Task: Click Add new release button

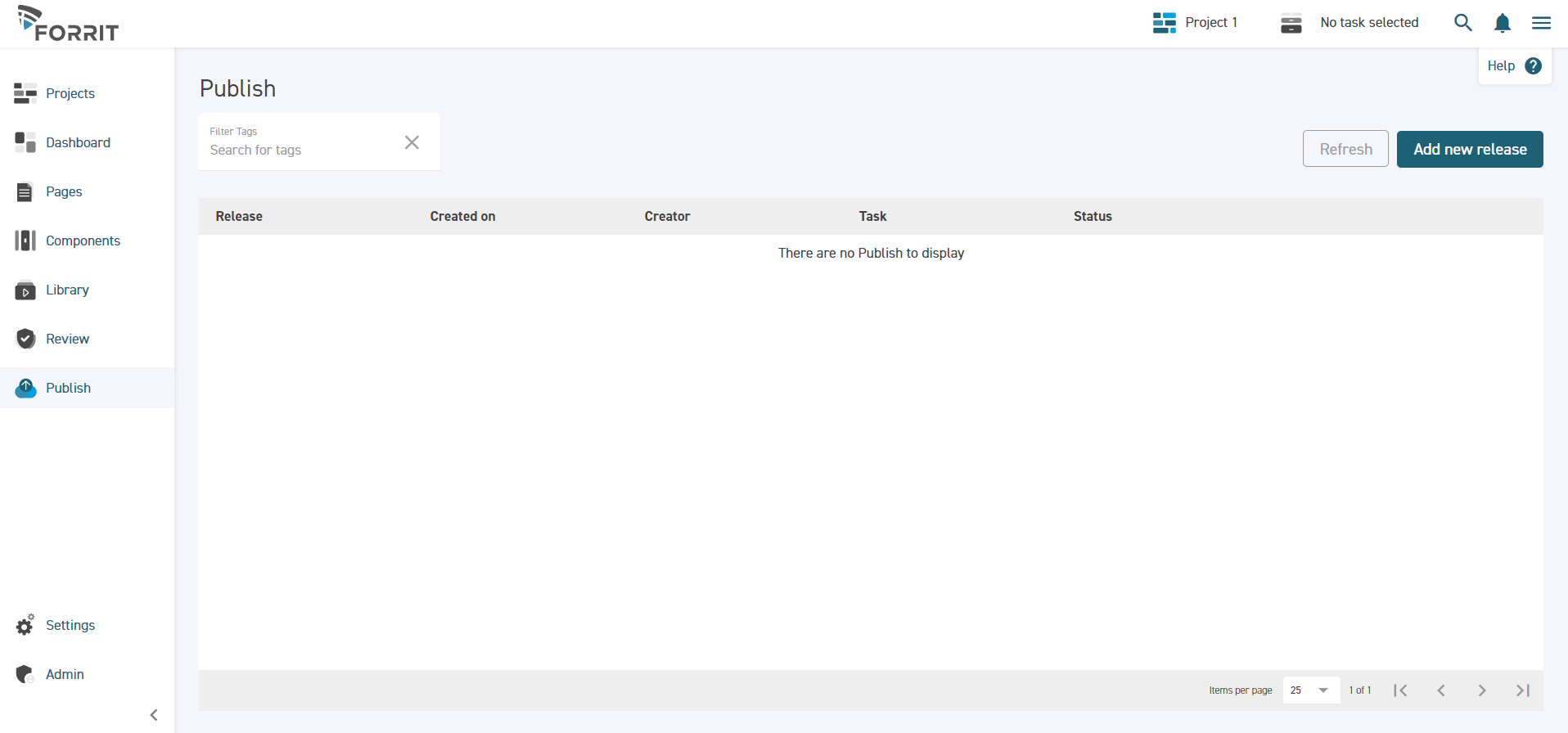Action: click(x=1470, y=149)
